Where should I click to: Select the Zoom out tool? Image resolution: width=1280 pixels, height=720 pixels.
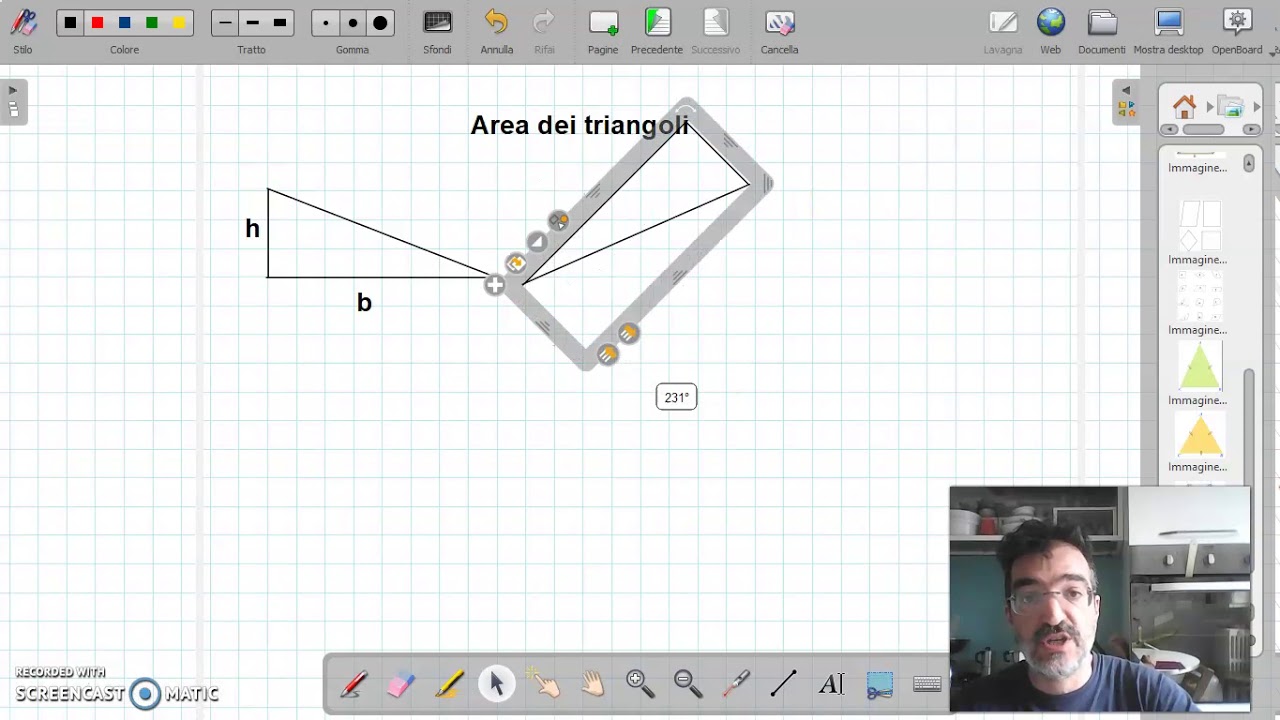coord(688,684)
